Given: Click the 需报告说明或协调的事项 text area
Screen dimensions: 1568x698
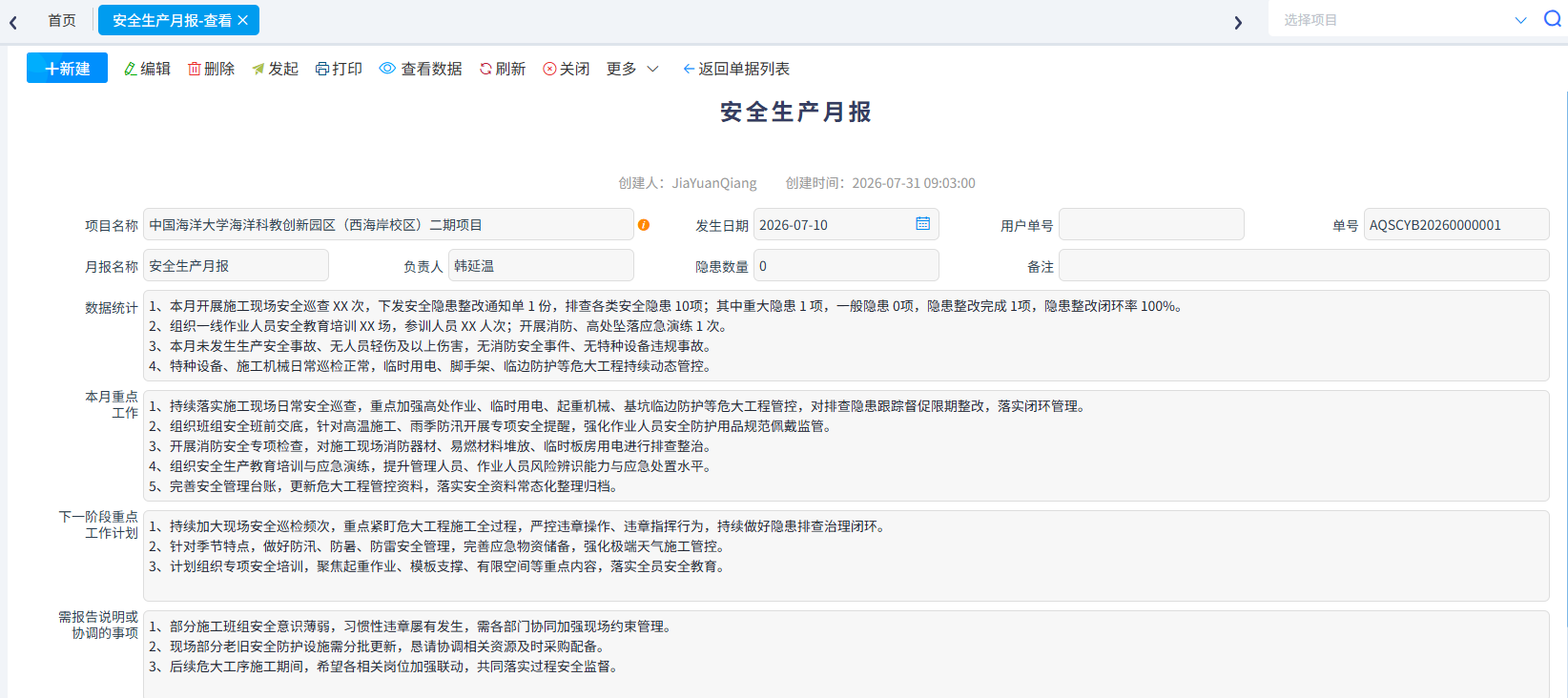Looking at the screenshot, I should pyautogui.click(x=846, y=654).
